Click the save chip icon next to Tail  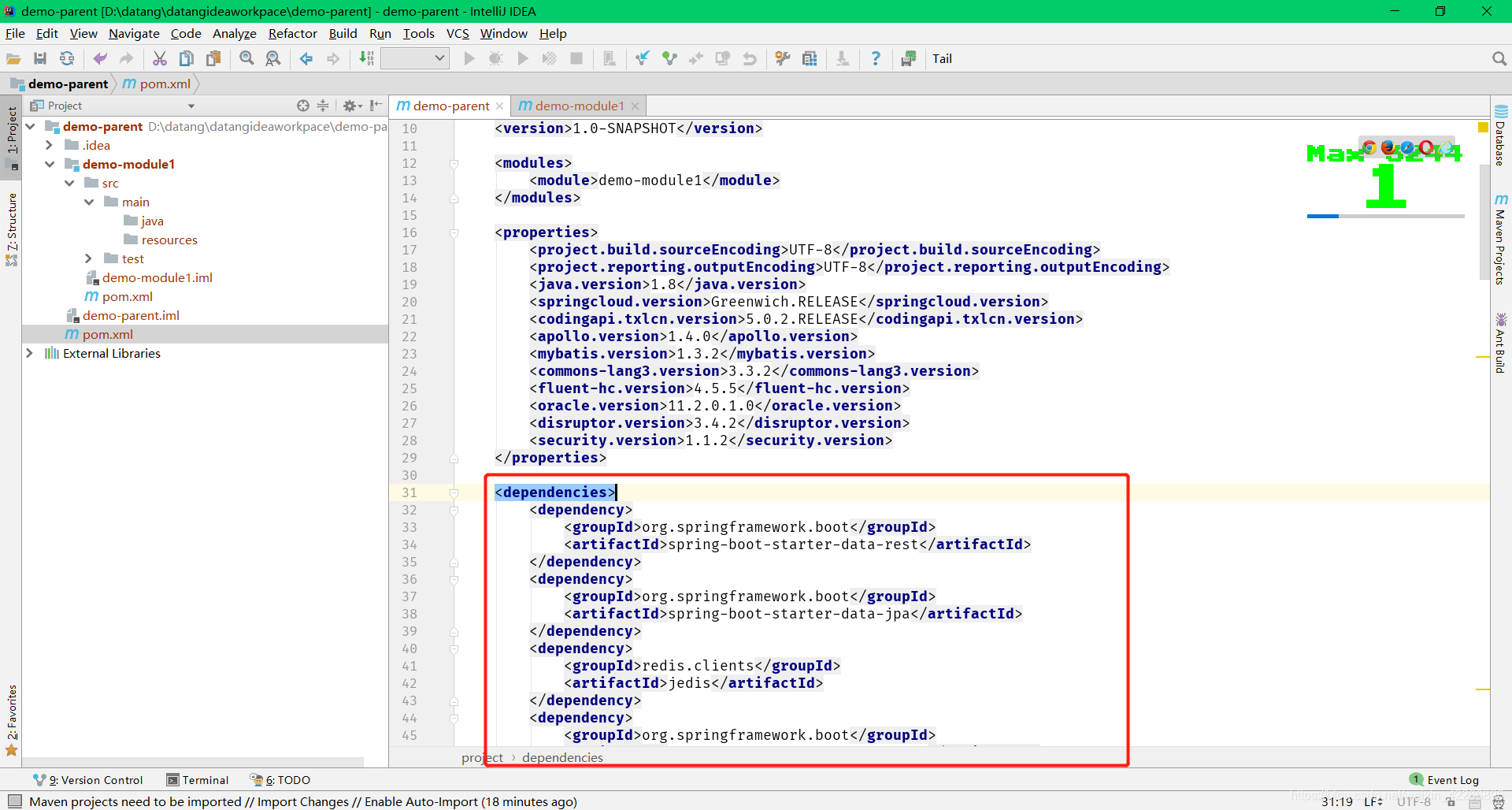[x=909, y=58]
